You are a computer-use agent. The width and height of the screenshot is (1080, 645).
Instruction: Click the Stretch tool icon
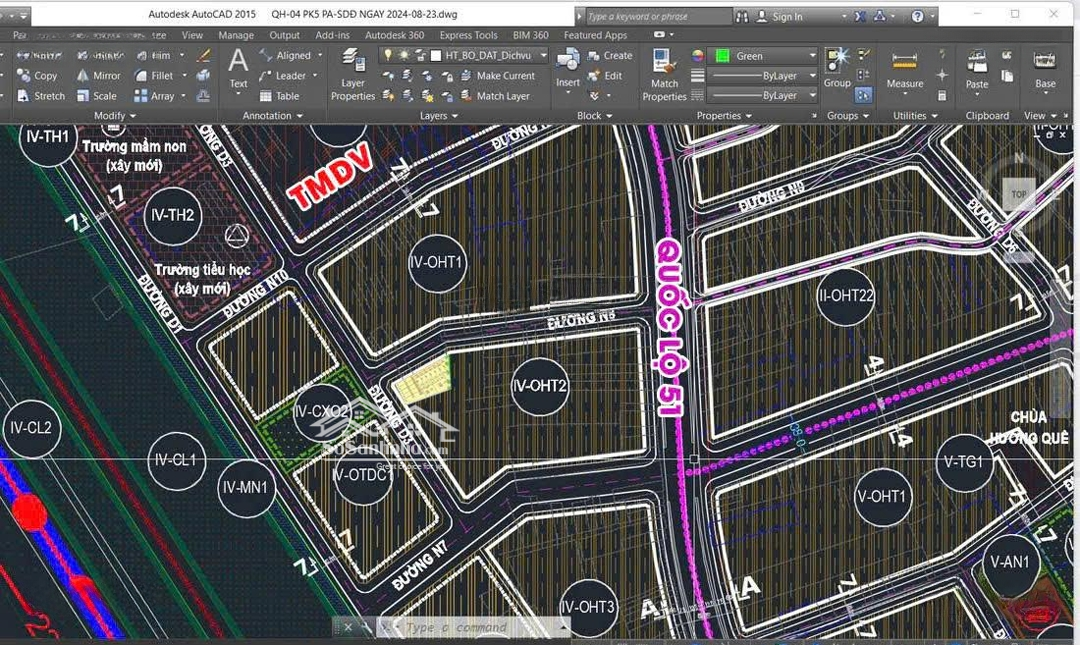[x=22, y=96]
